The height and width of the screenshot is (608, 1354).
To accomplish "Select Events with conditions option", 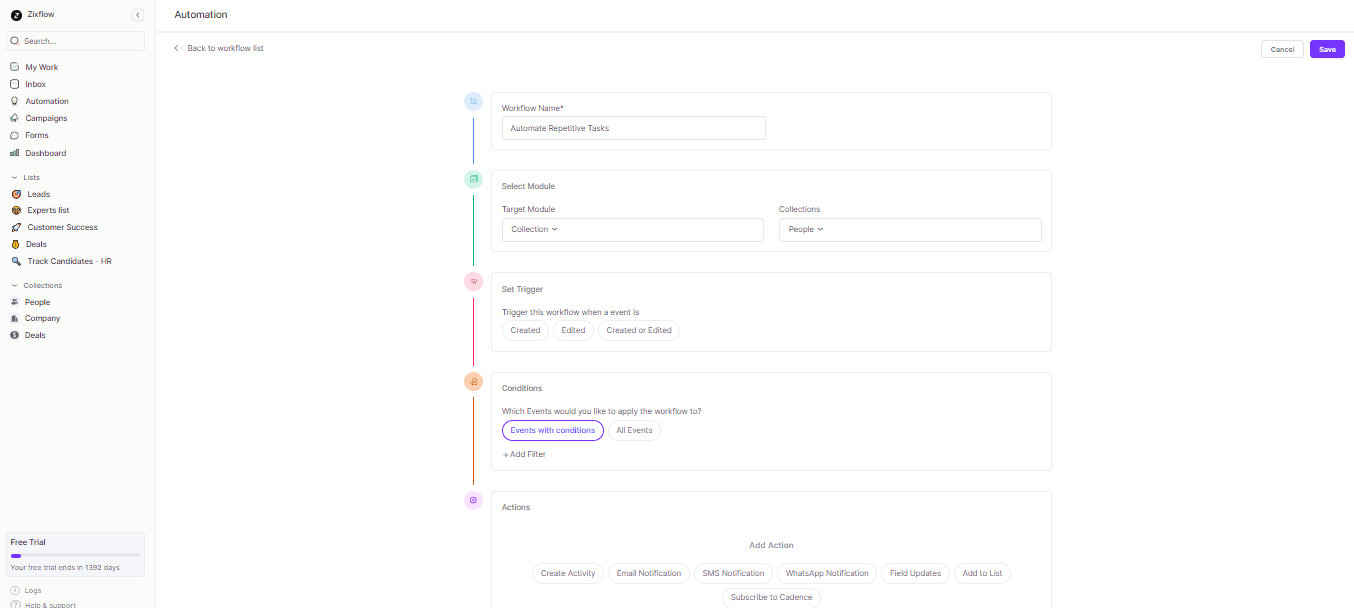I will coord(552,430).
